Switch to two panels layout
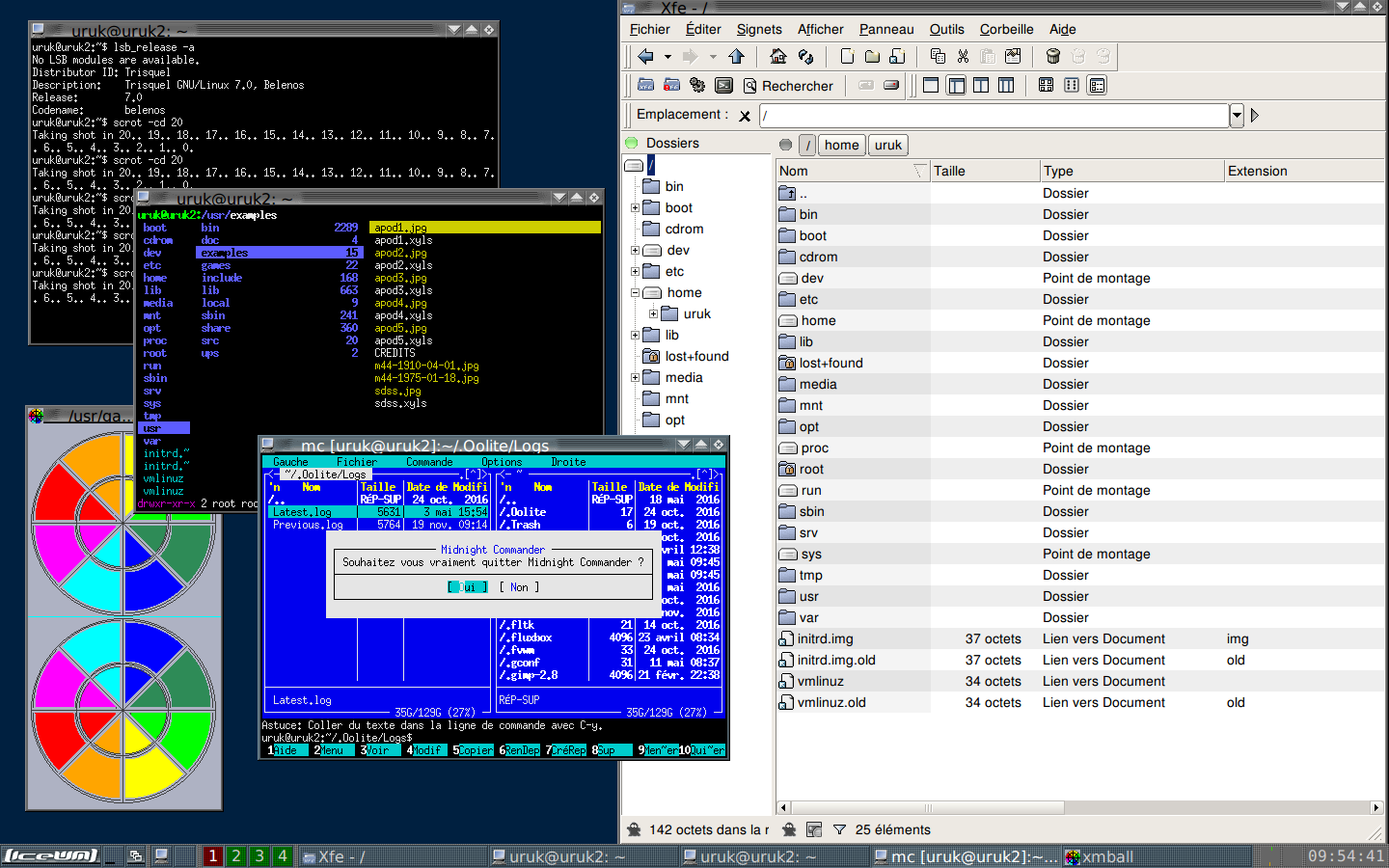Screen dimensions: 1389x868 981,85
